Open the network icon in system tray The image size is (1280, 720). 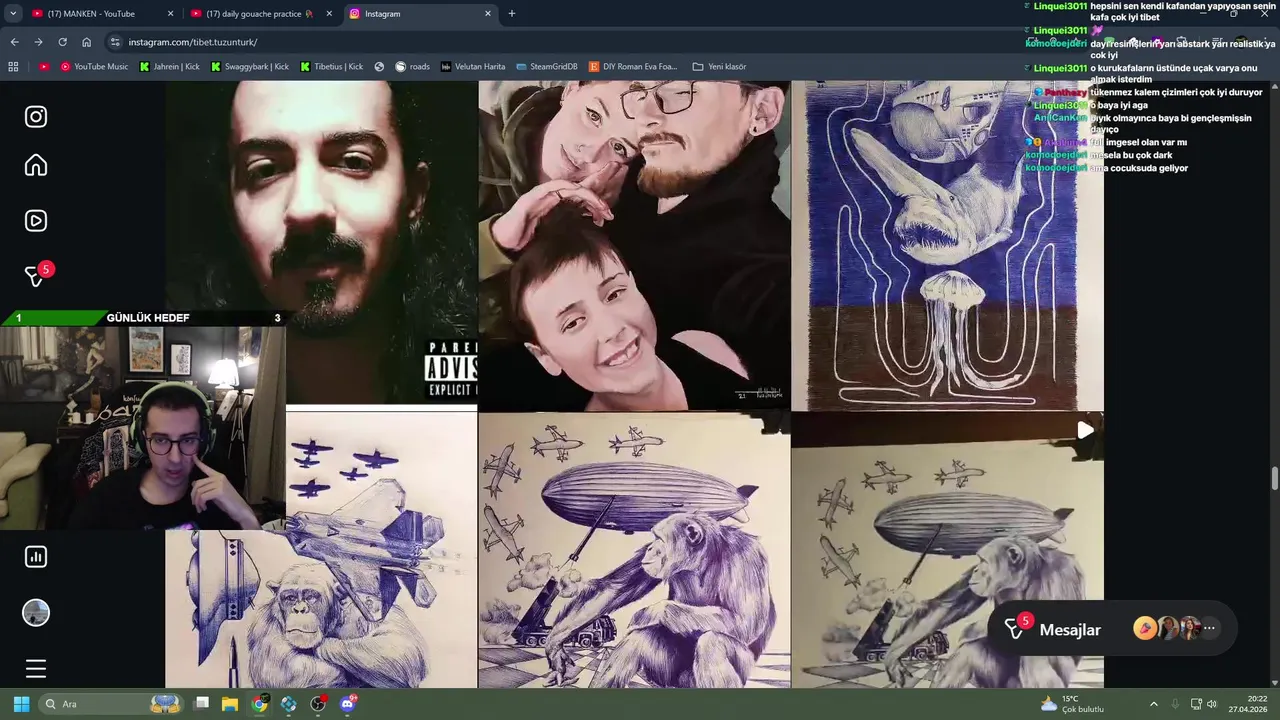1196,704
